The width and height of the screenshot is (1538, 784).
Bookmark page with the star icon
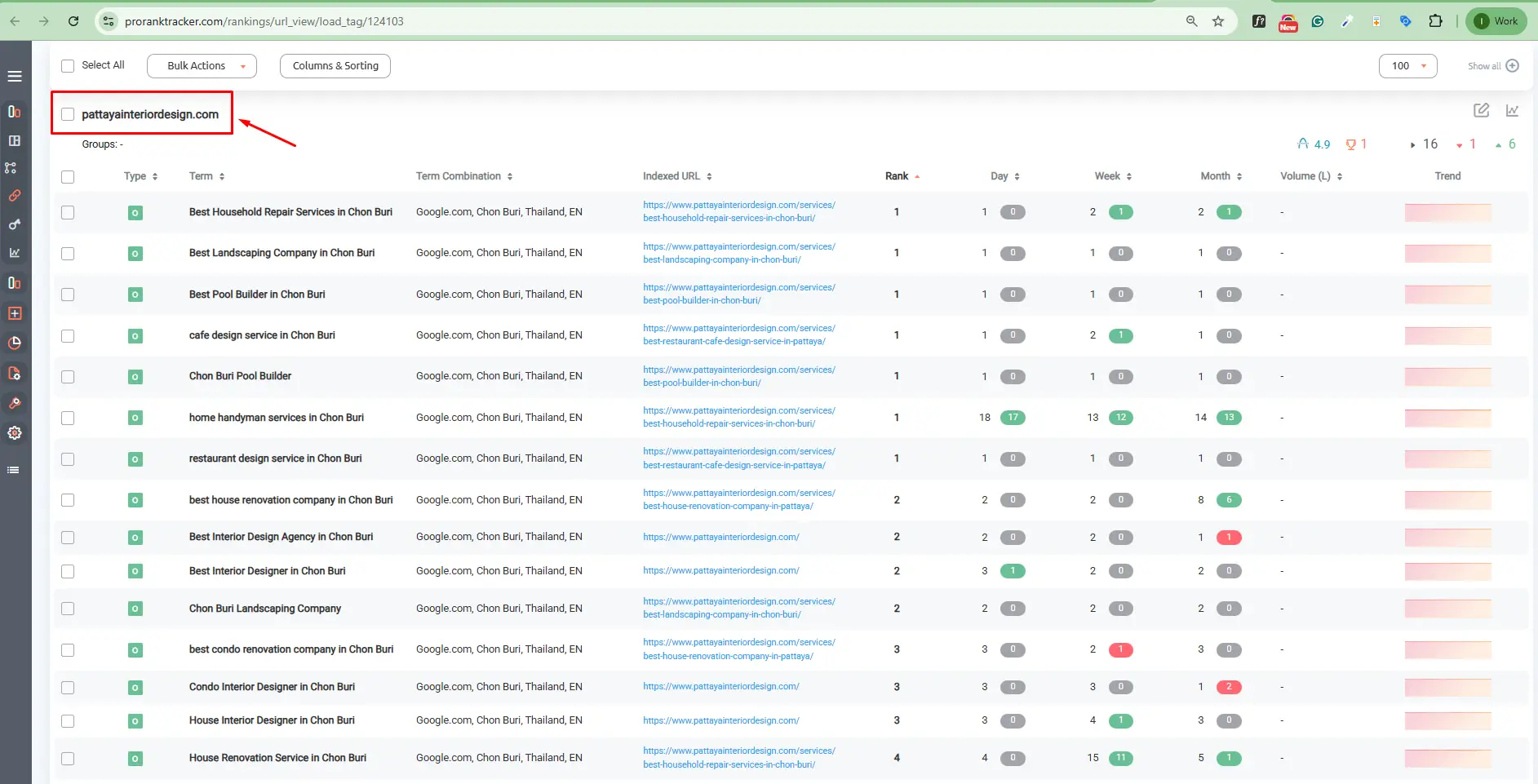(x=1218, y=21)
